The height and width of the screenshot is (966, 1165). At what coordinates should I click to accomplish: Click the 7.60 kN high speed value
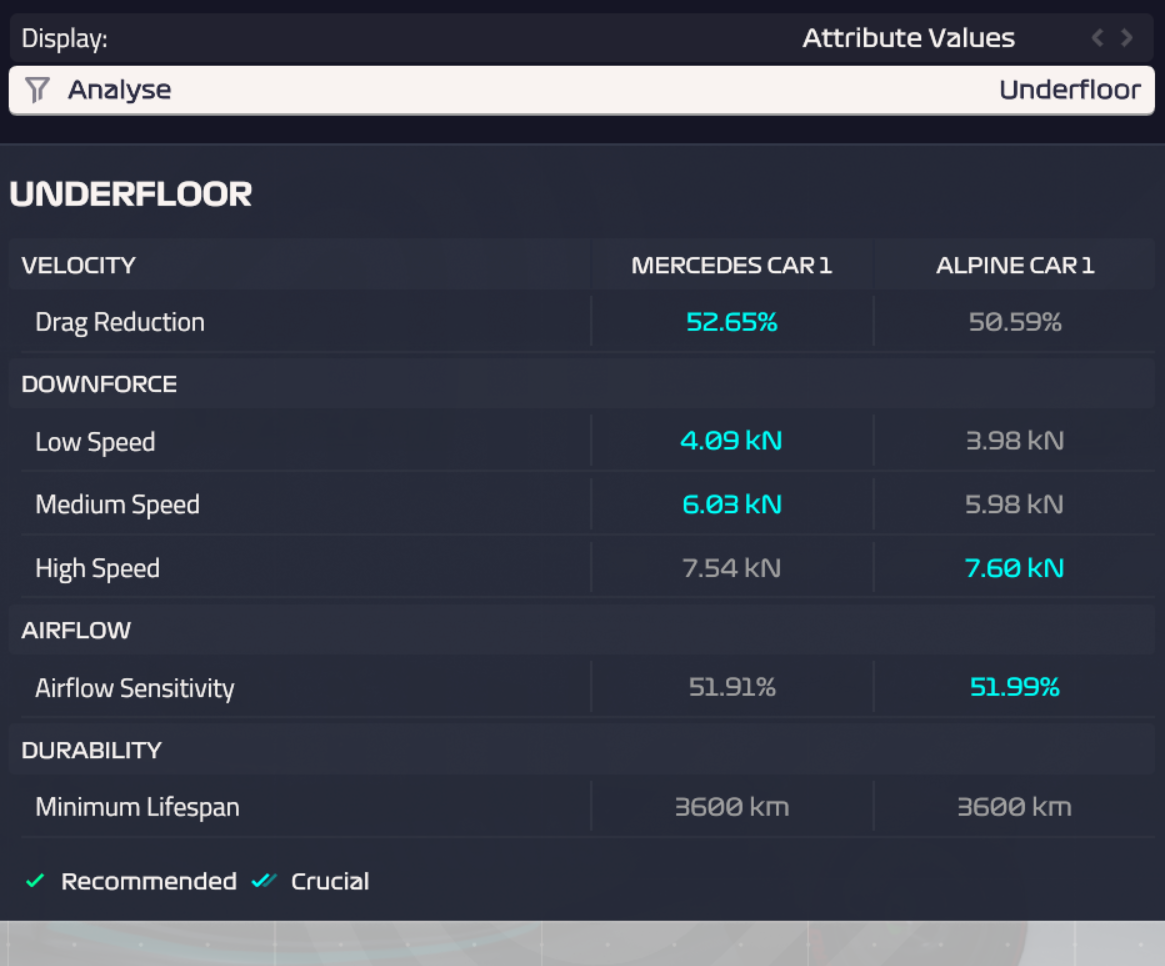(x=1015, y=568)
